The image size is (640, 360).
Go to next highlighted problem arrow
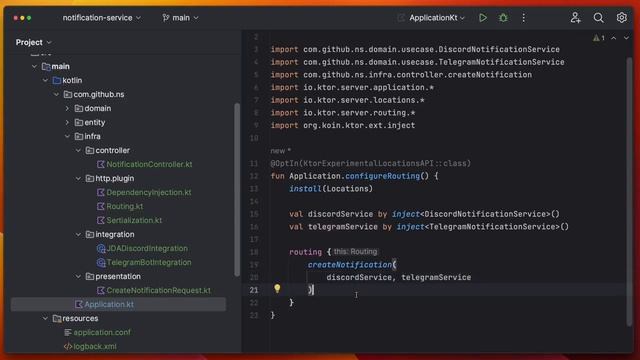click(626, 38)
